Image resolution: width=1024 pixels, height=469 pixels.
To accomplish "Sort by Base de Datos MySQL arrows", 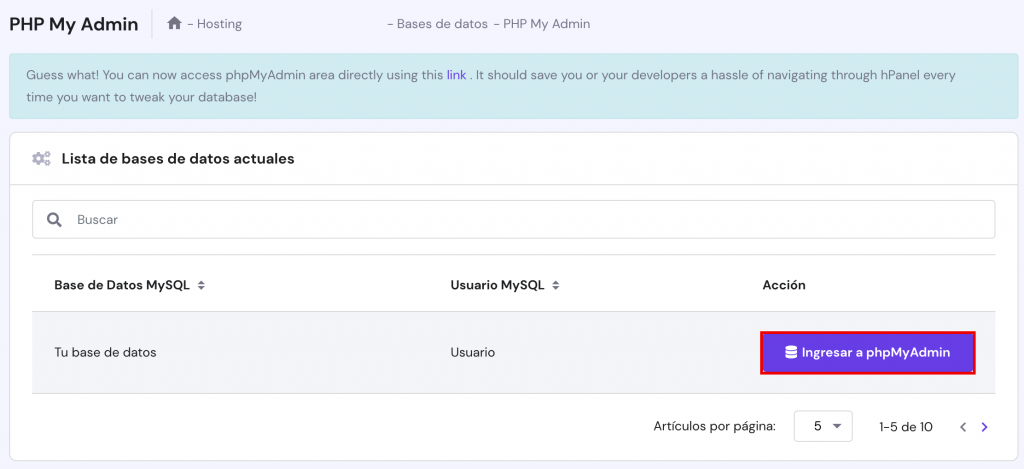I will tap(201, 286).
